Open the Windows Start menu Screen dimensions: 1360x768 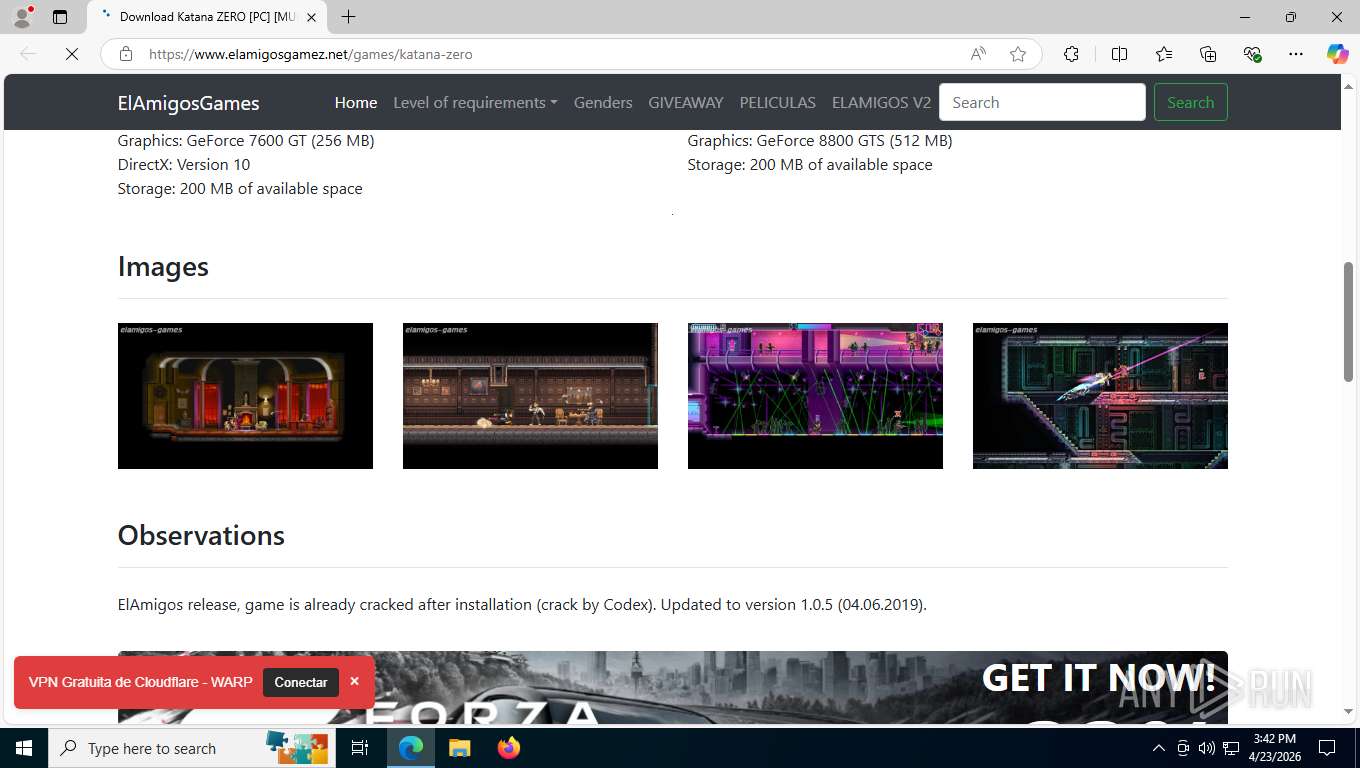coord(23,748)
